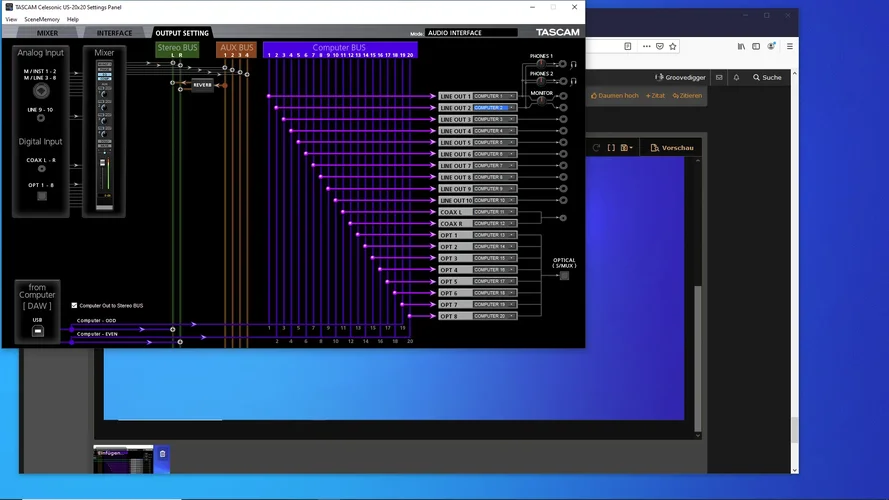Open forum notifications bell icon
The width and height of the screenshot is (889, 500).
(736, 77)
